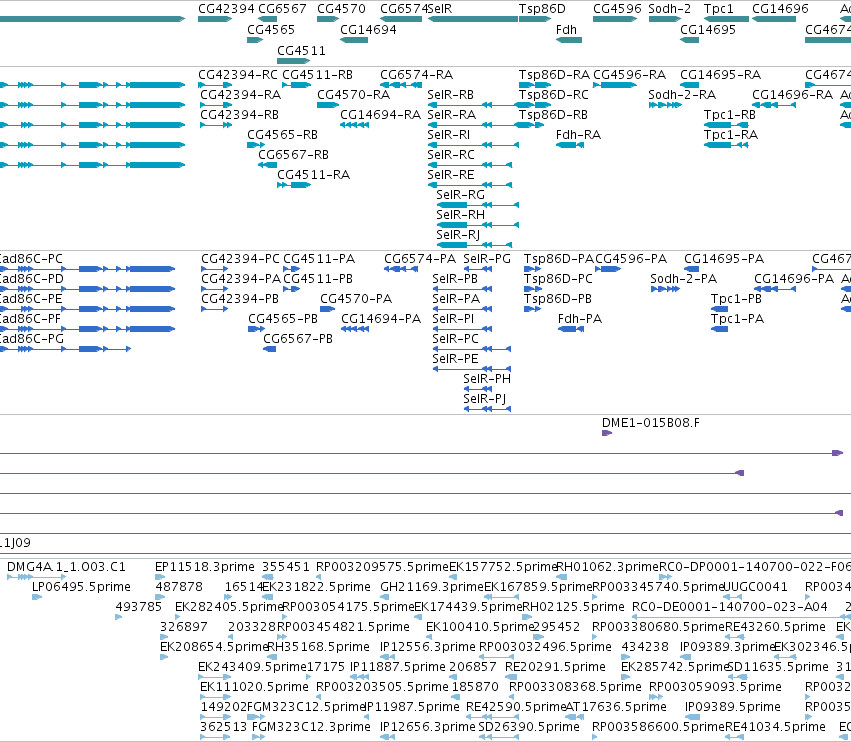The width and height of the screenshot is (851, 742).
Task: Click the 'CG4596' gene label
Action: coord(617,9)
